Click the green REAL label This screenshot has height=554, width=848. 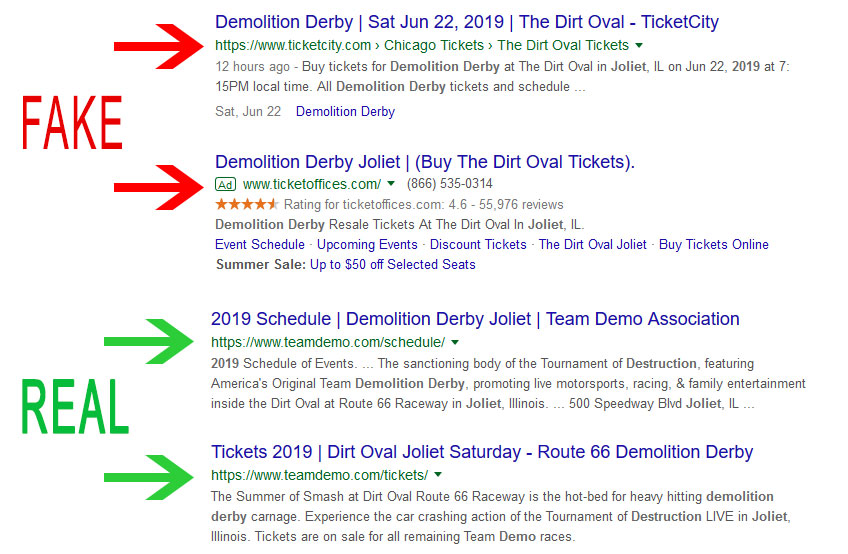(x=75, y=406)
